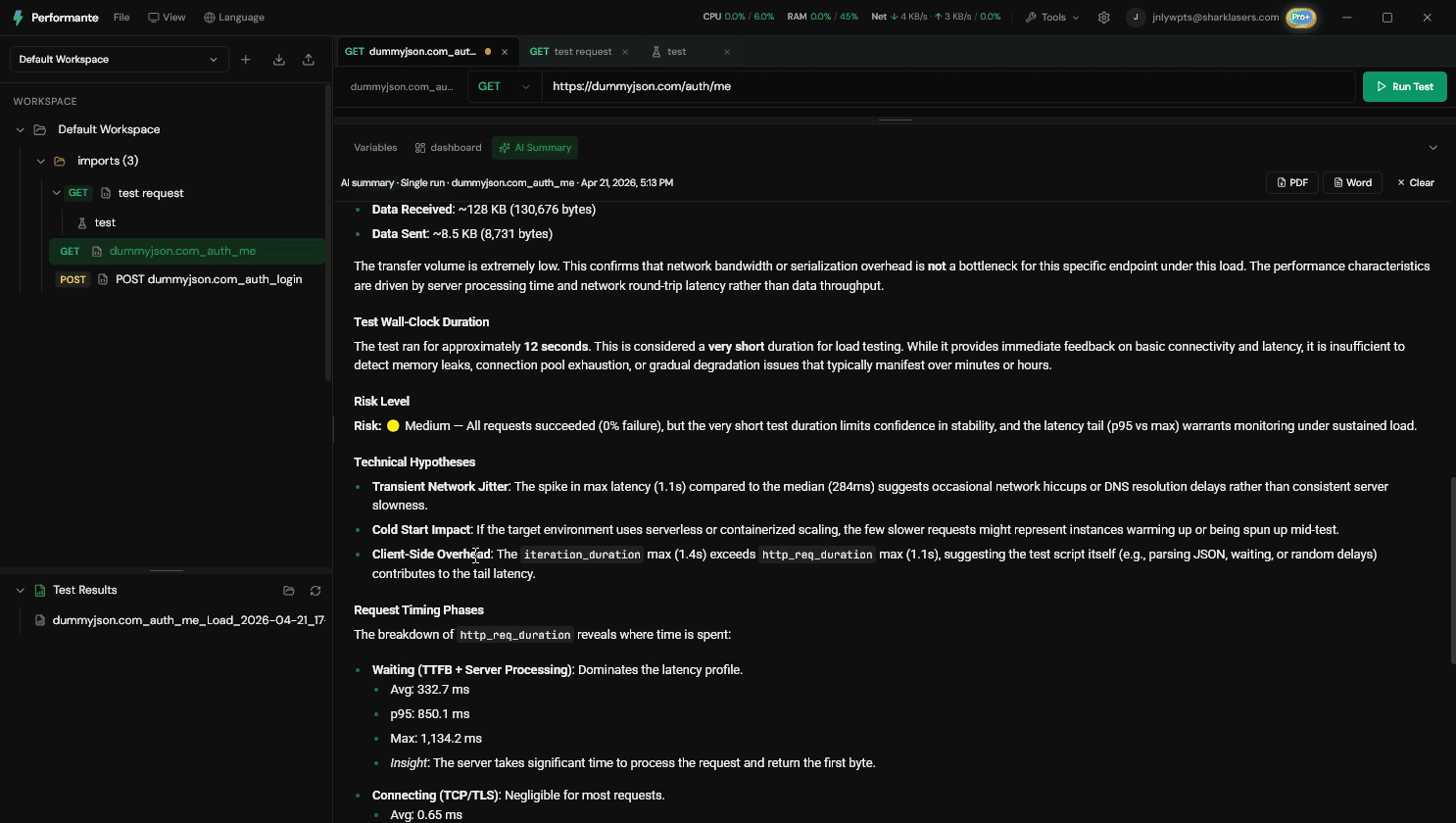1456x823 pixels.
Task: Click the summary content scrollbar
Action: pos(1451,571)
